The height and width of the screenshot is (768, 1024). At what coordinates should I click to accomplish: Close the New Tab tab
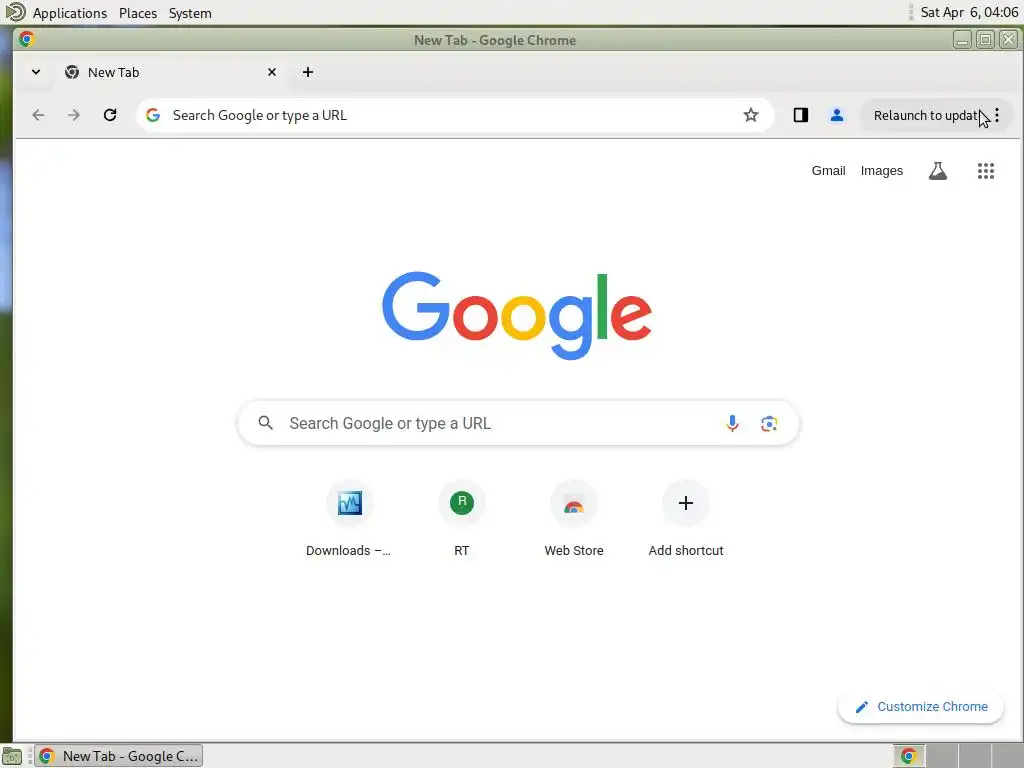click(x=272, y=72)
